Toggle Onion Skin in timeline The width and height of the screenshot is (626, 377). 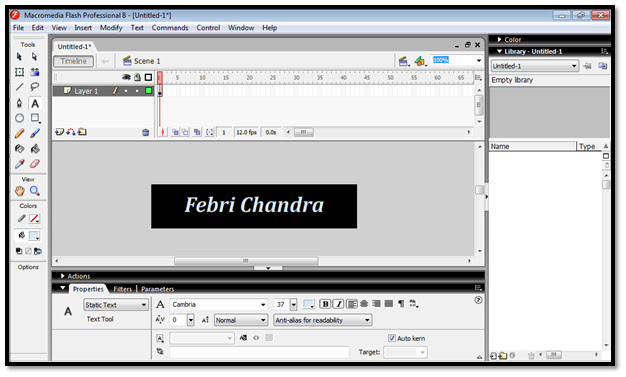175,132
